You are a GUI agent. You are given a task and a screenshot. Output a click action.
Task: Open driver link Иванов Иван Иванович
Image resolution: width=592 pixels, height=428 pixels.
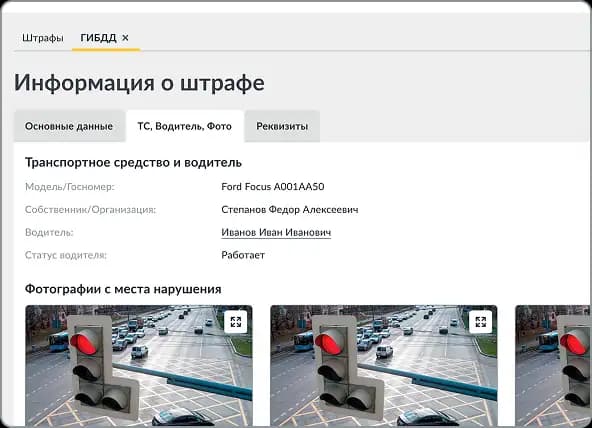276,232
